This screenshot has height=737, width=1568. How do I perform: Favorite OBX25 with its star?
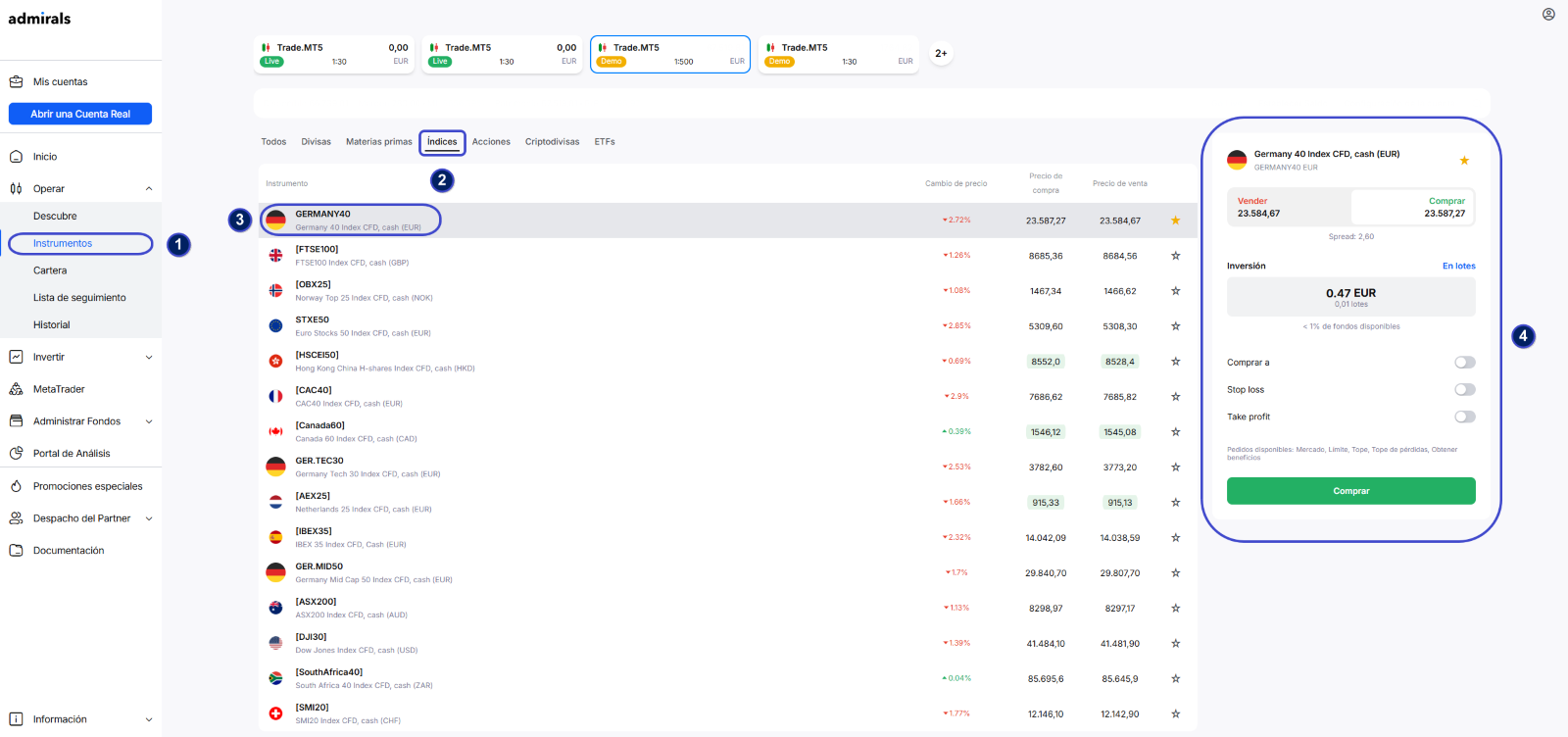pos(1175,291)
